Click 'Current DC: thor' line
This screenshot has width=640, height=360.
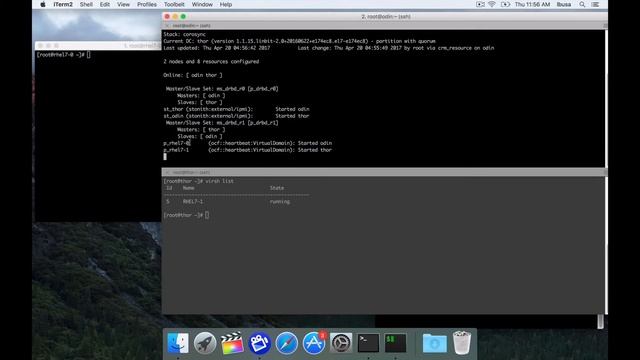(299, 41)
